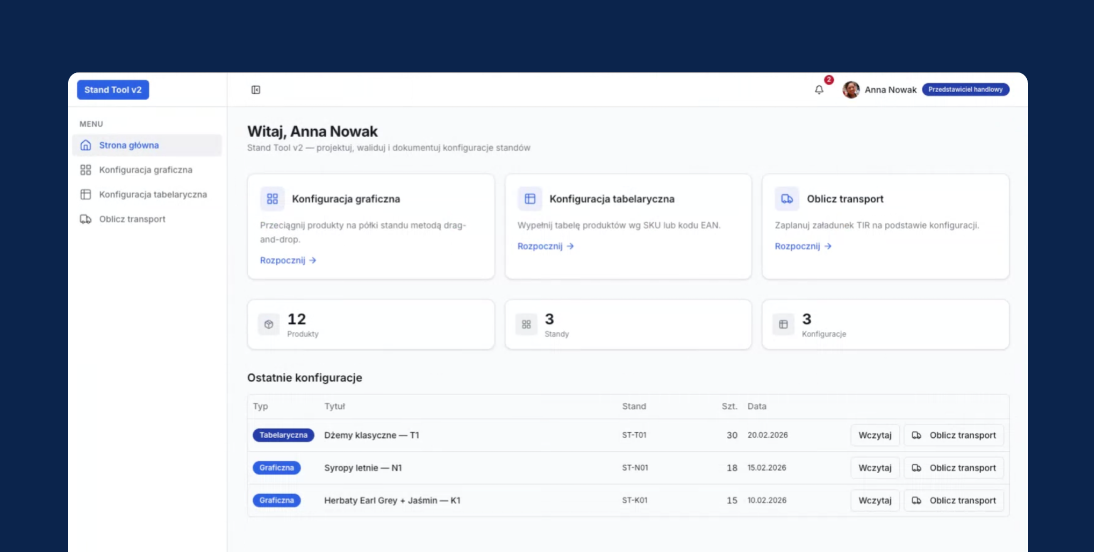
Task: Click Rozpocznij link under Konfiguracja graficzna
Action: click(x=288, y=260)
